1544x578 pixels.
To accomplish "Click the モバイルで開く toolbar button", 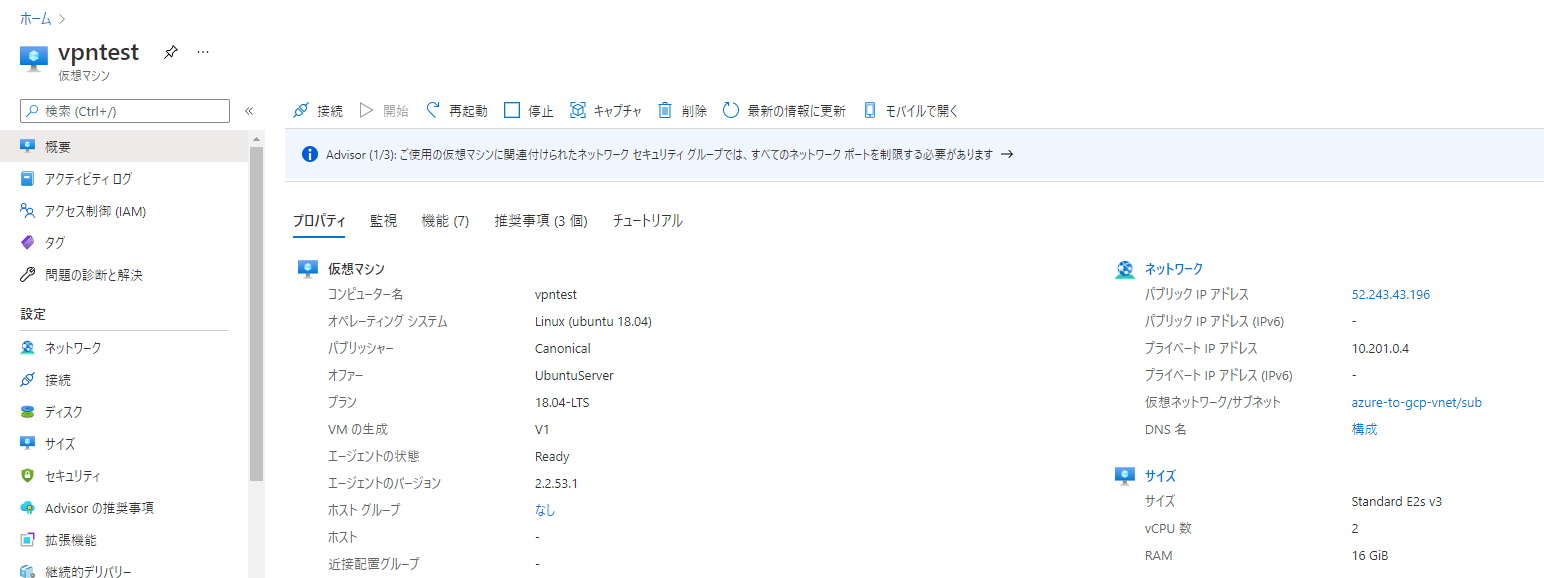I will coord(910,111).
